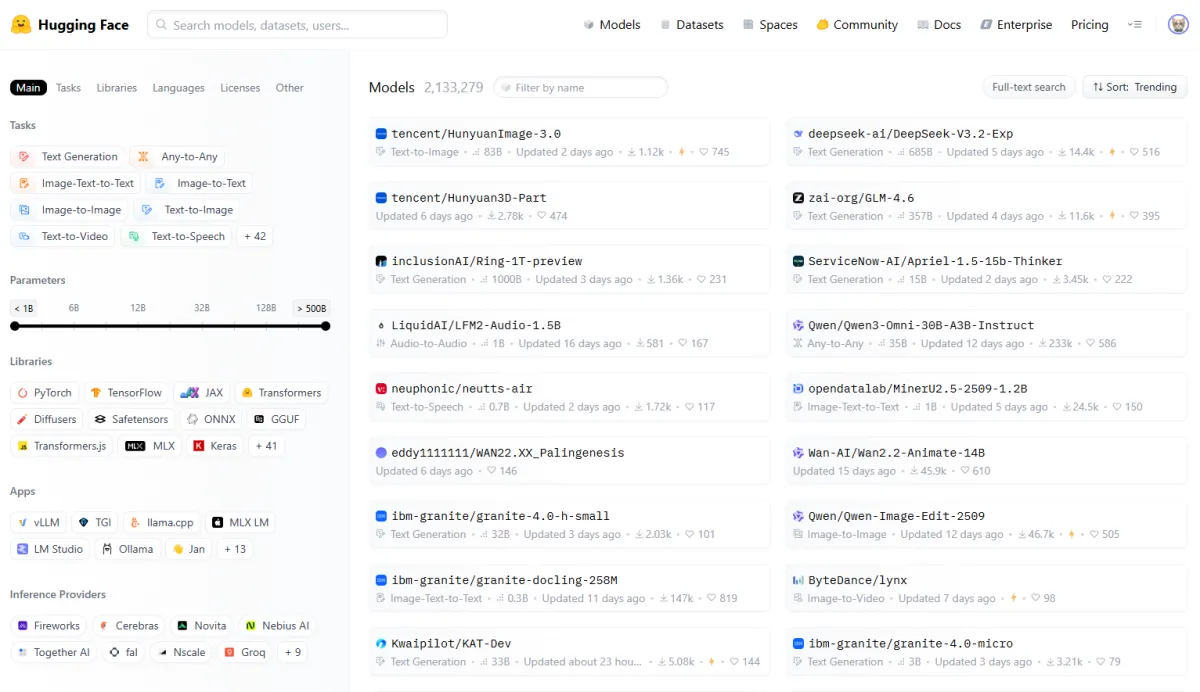1200x692 pixels.
Task: Open the extra navigation menu icon
Action: pos(1134,25)
